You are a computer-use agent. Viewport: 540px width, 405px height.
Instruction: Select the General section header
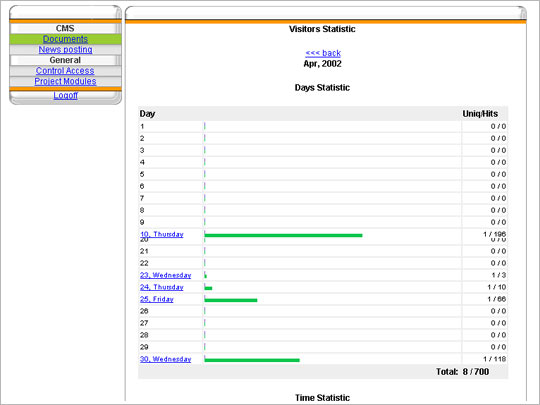[x=65, y=60]
